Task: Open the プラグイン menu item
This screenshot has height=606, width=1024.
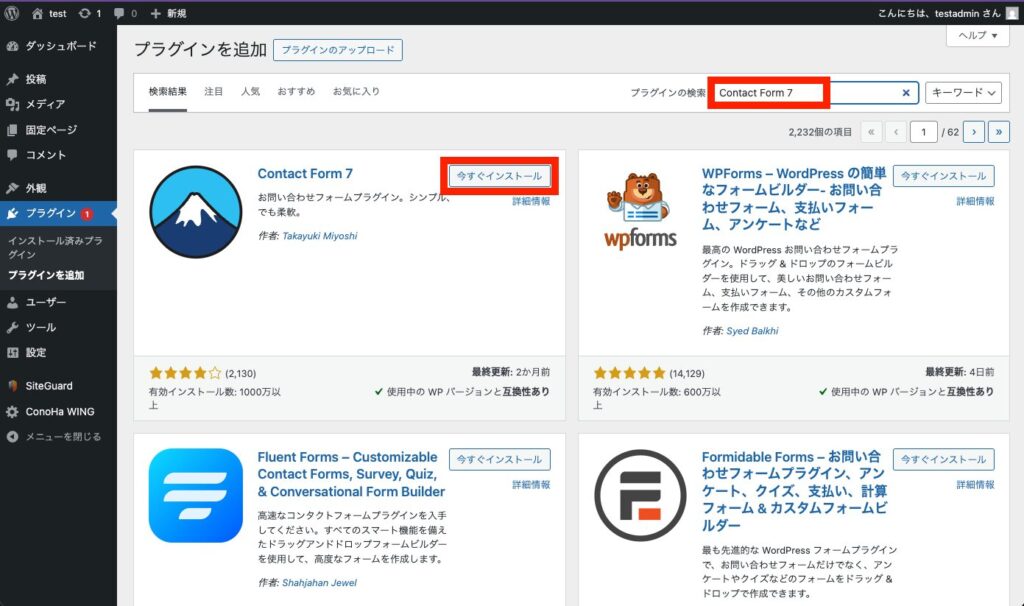Action: (x=58, y=214)
